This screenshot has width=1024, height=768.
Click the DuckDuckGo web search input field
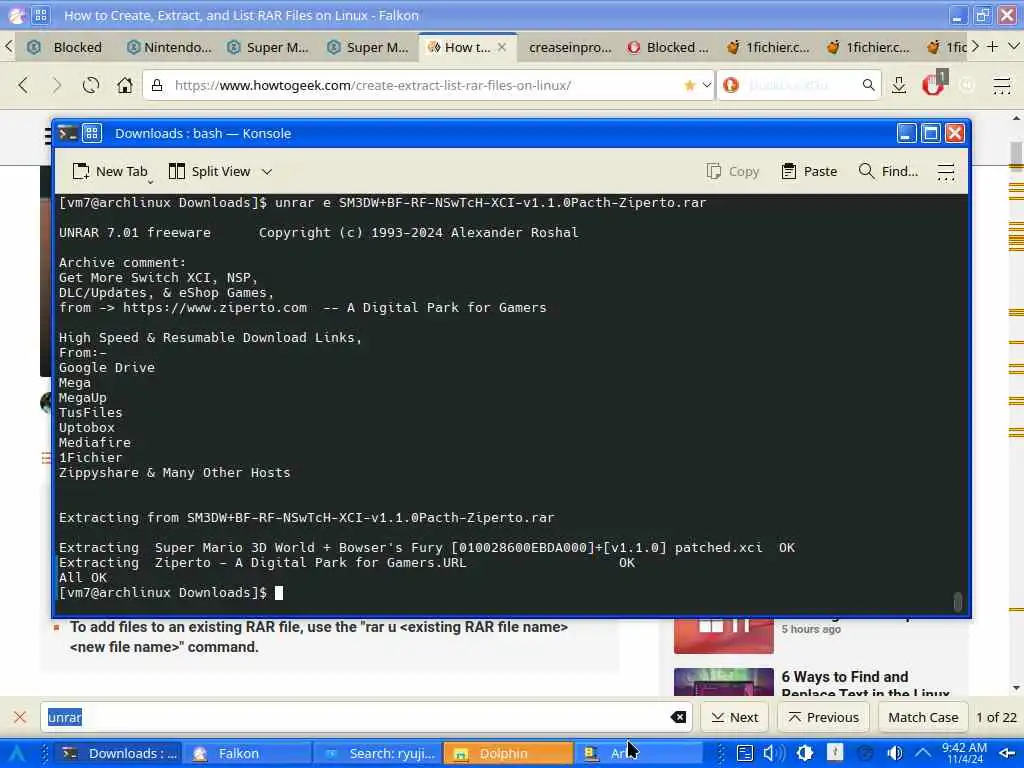pyautogui.click(x=799, y=85)
